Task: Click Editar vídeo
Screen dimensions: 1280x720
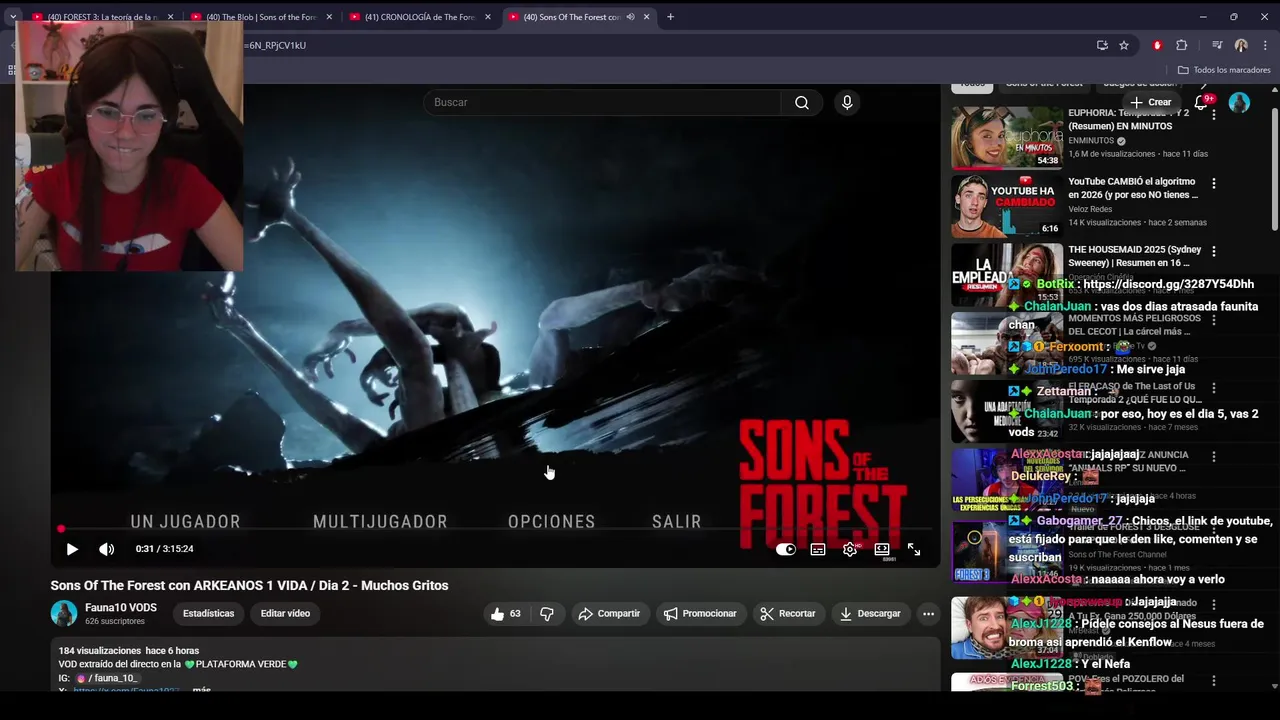Action: [285, 614]
